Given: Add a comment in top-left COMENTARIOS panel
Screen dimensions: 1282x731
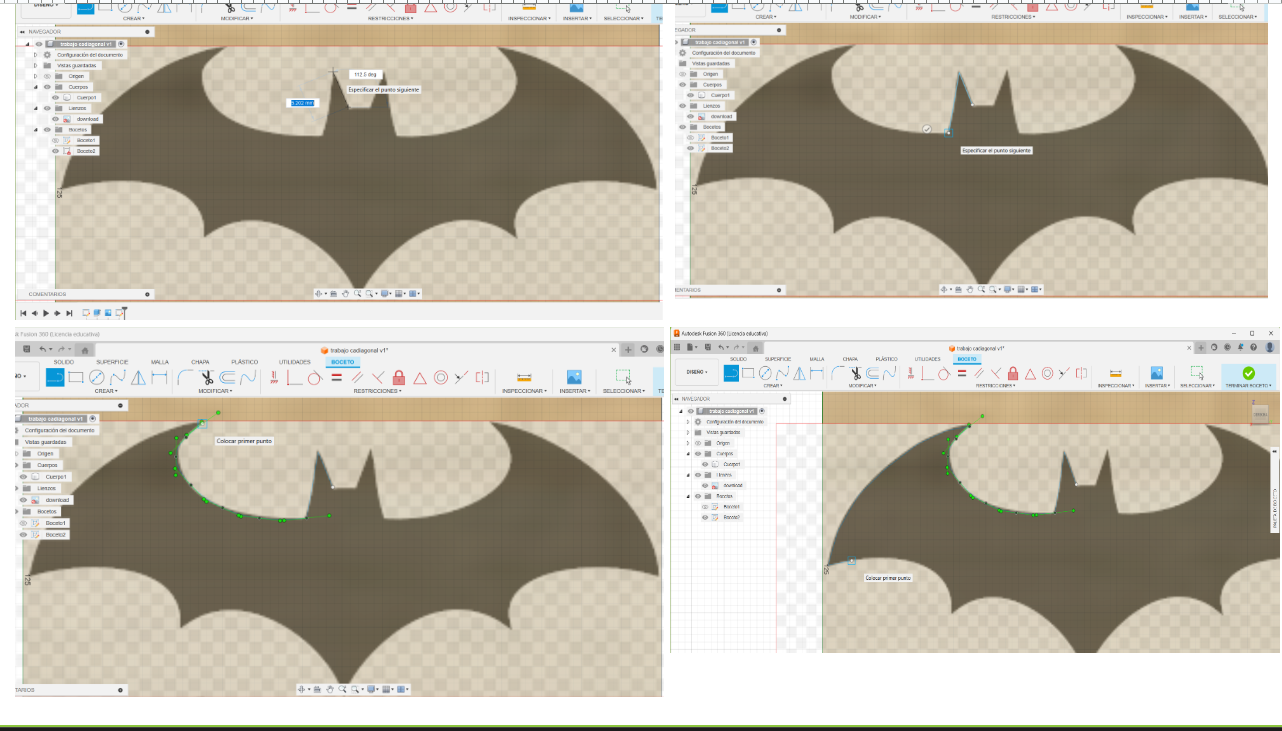Looking at the screenshot, I should point(148,294).
